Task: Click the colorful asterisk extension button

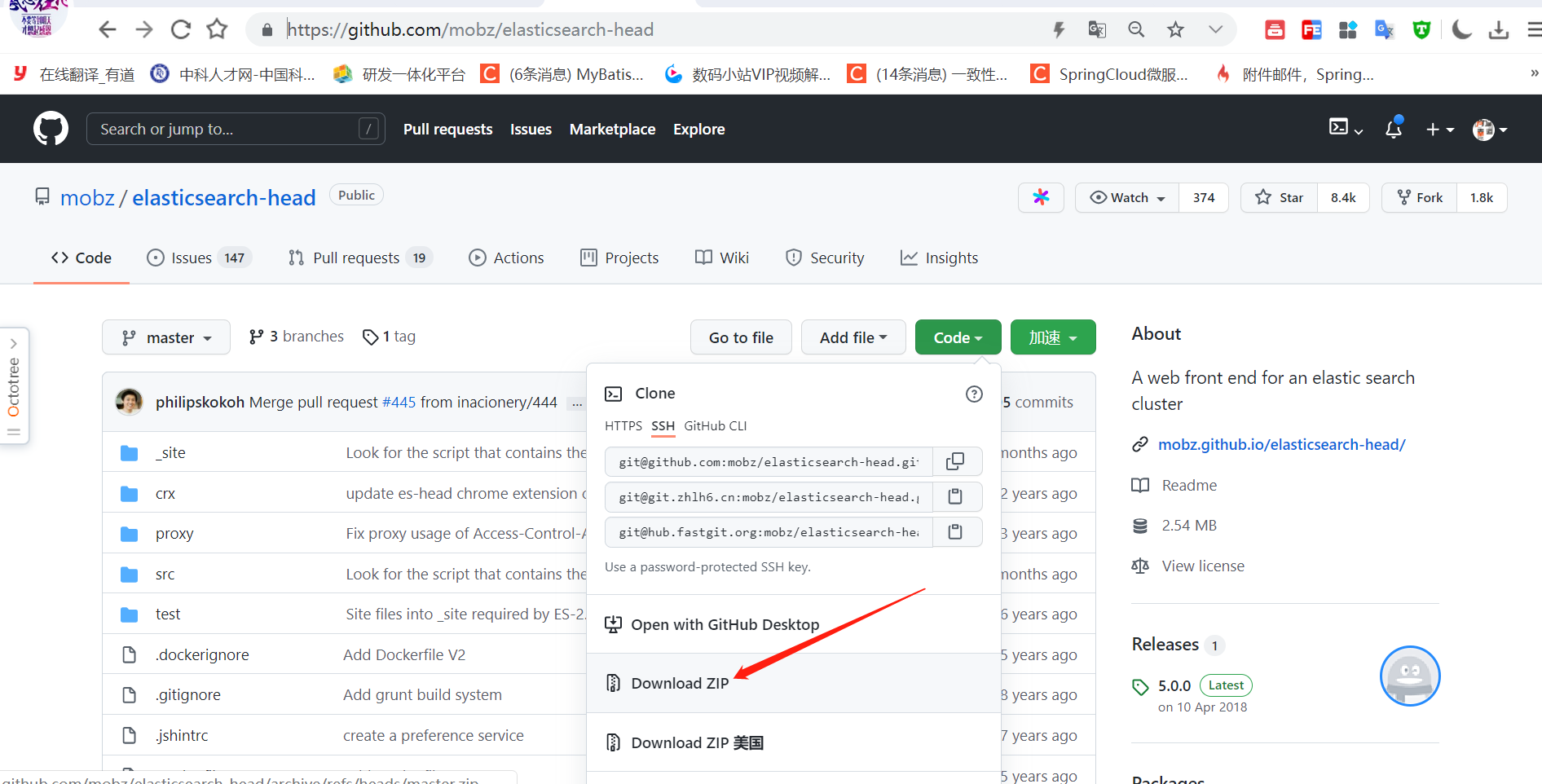Action: click(1041, 197)
